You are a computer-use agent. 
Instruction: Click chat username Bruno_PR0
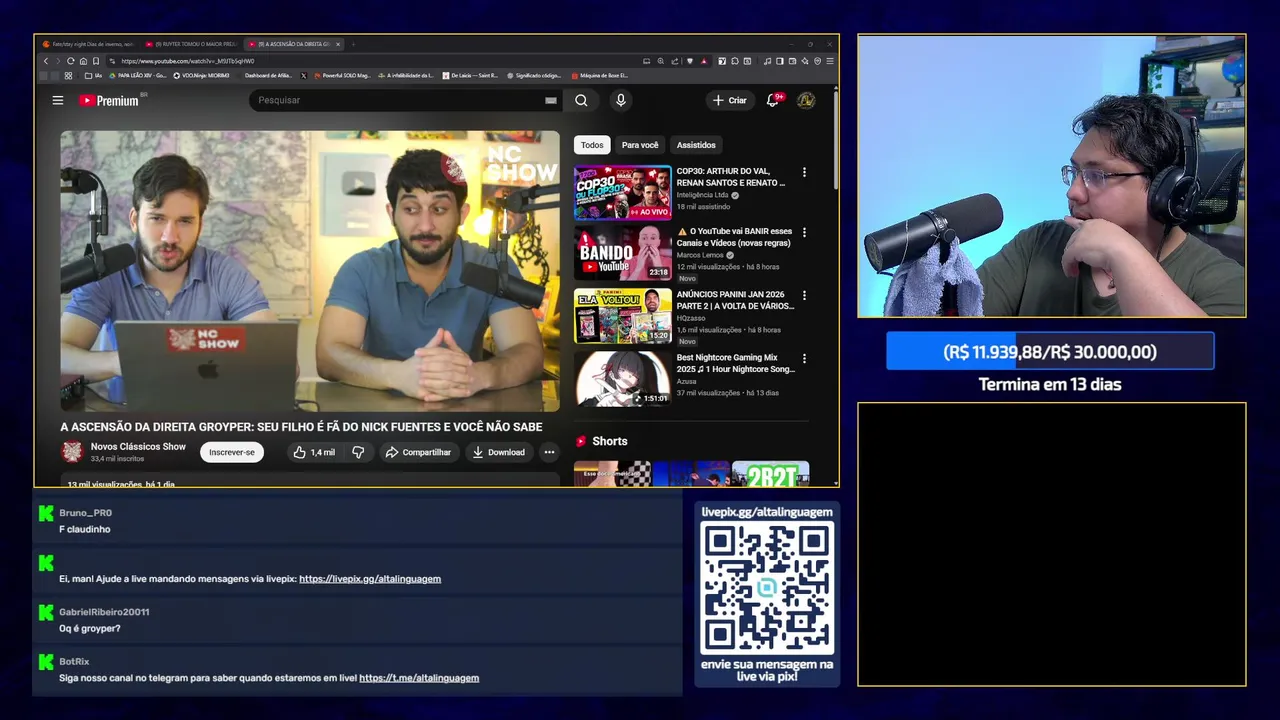[x=85, y=513]
